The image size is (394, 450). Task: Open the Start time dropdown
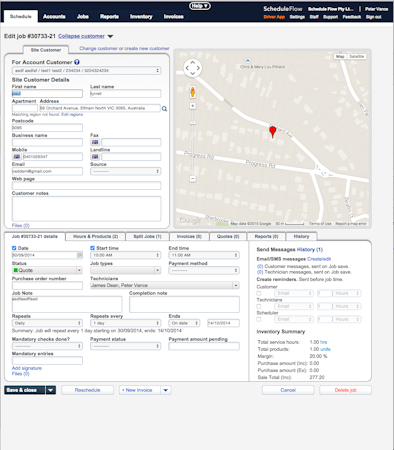pos(126,255)
